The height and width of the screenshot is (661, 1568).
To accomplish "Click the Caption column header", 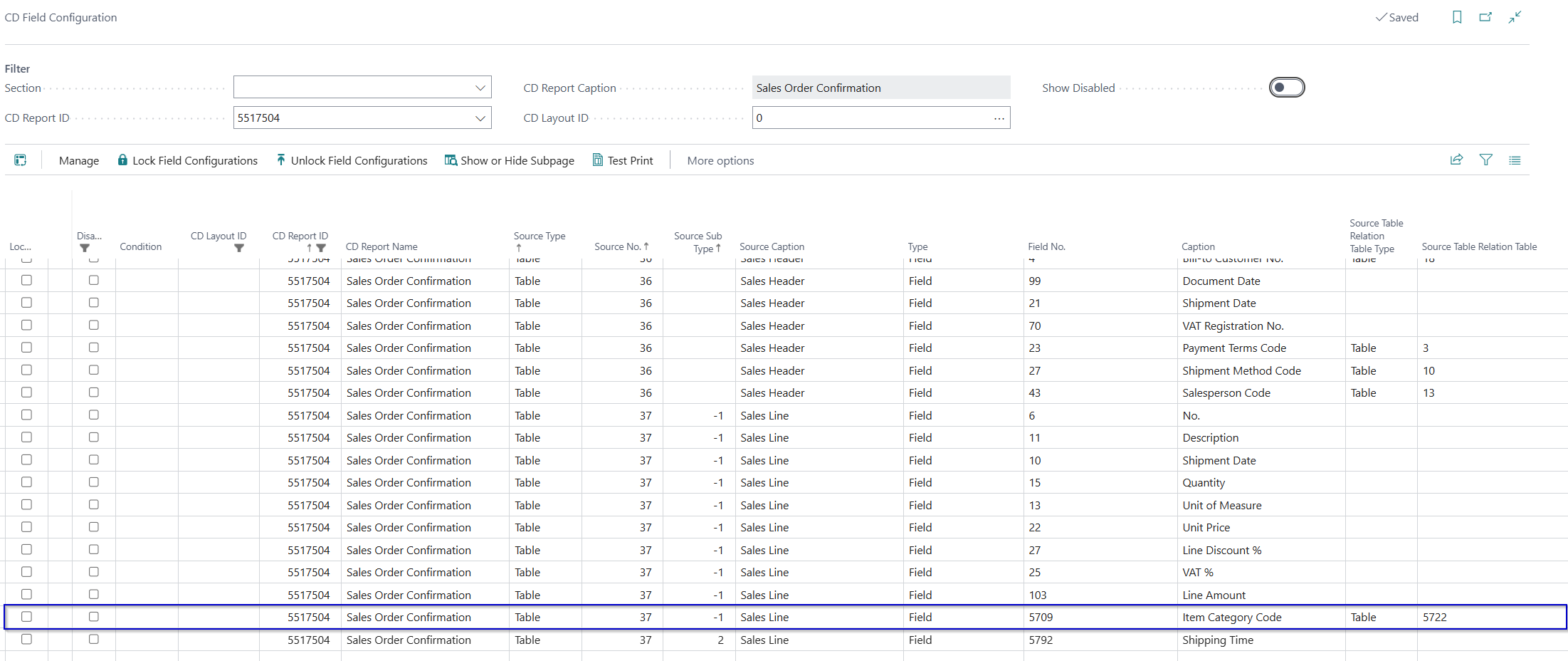I will pos(1198,246).
